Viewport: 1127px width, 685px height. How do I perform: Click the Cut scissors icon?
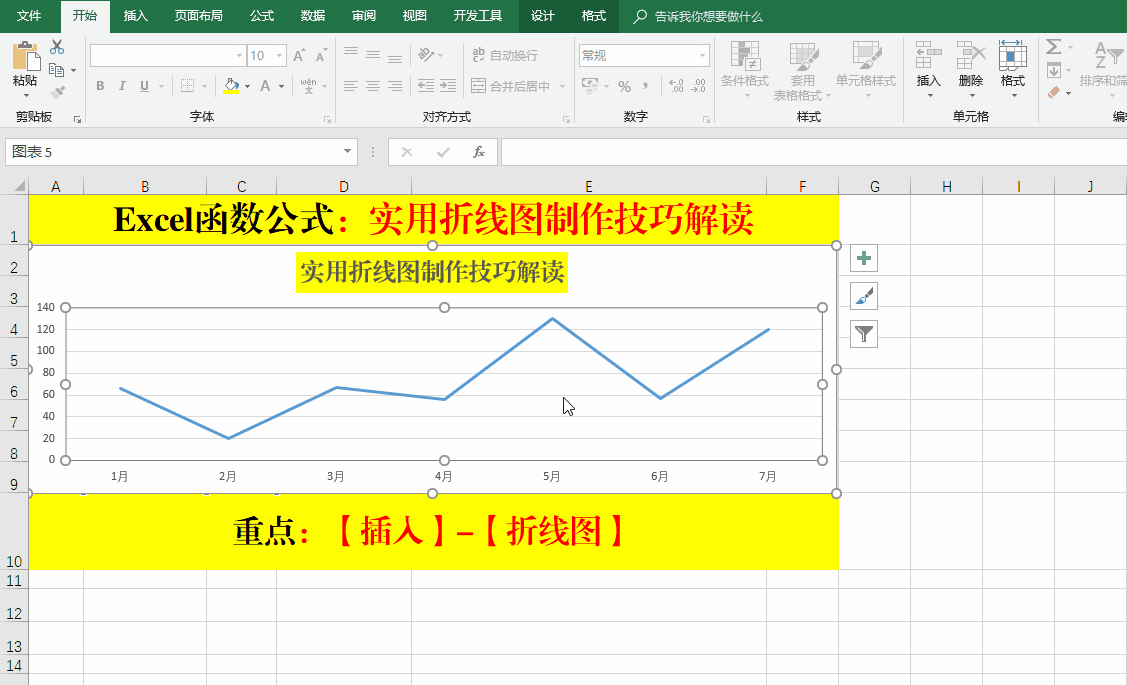pyautogui.click(x=57, y=47)
